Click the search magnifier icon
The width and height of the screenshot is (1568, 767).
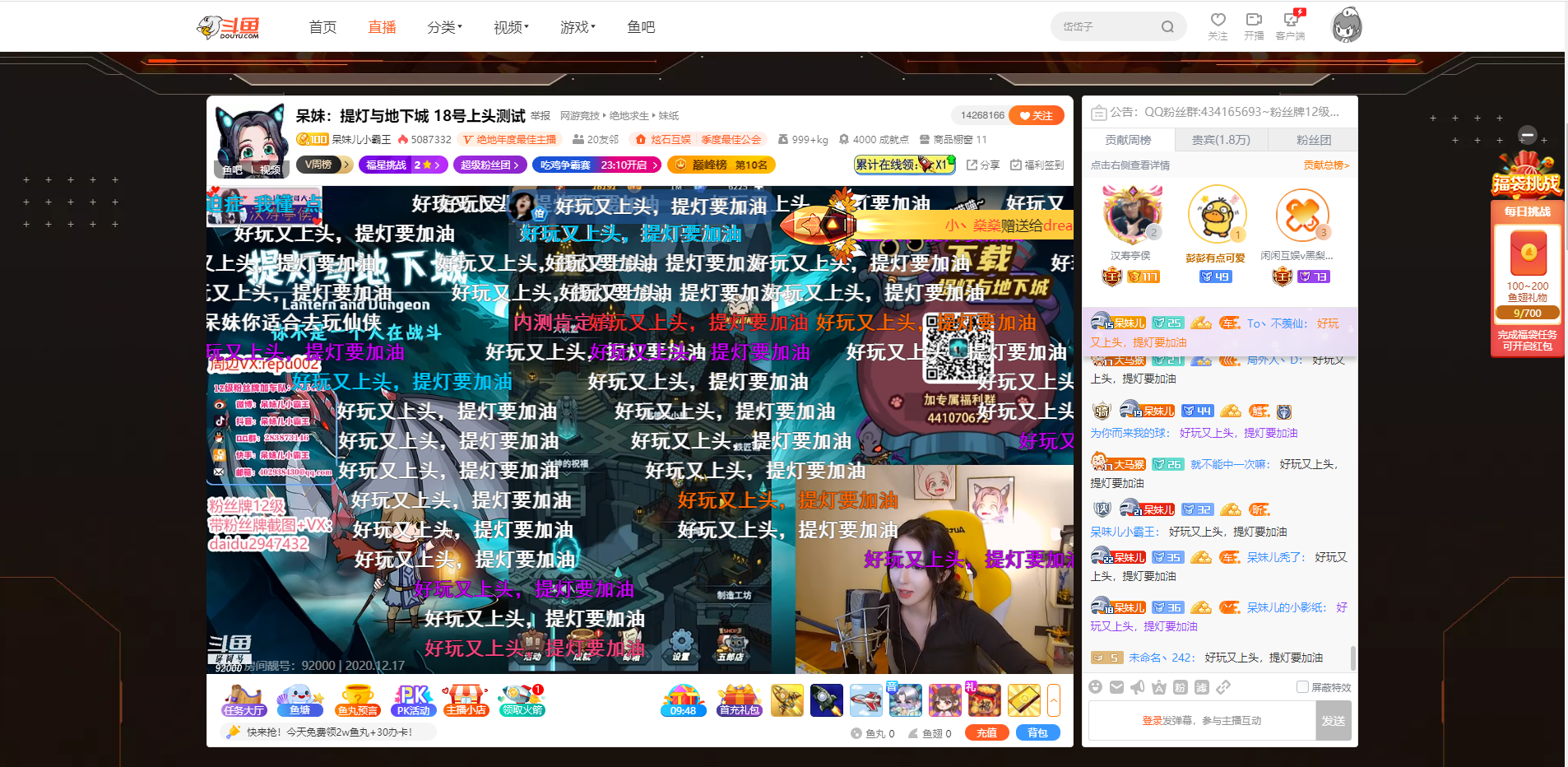(x=1167, y=27)
